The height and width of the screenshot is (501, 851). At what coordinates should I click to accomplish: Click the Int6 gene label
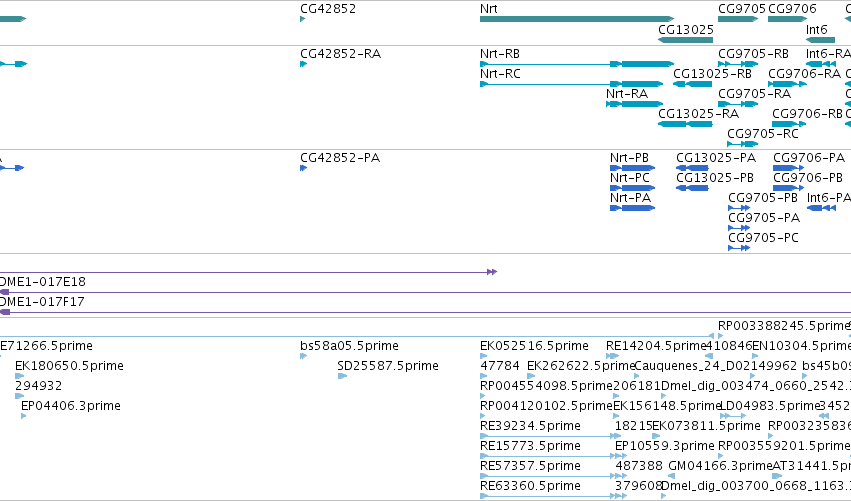(x=816, y=29)
